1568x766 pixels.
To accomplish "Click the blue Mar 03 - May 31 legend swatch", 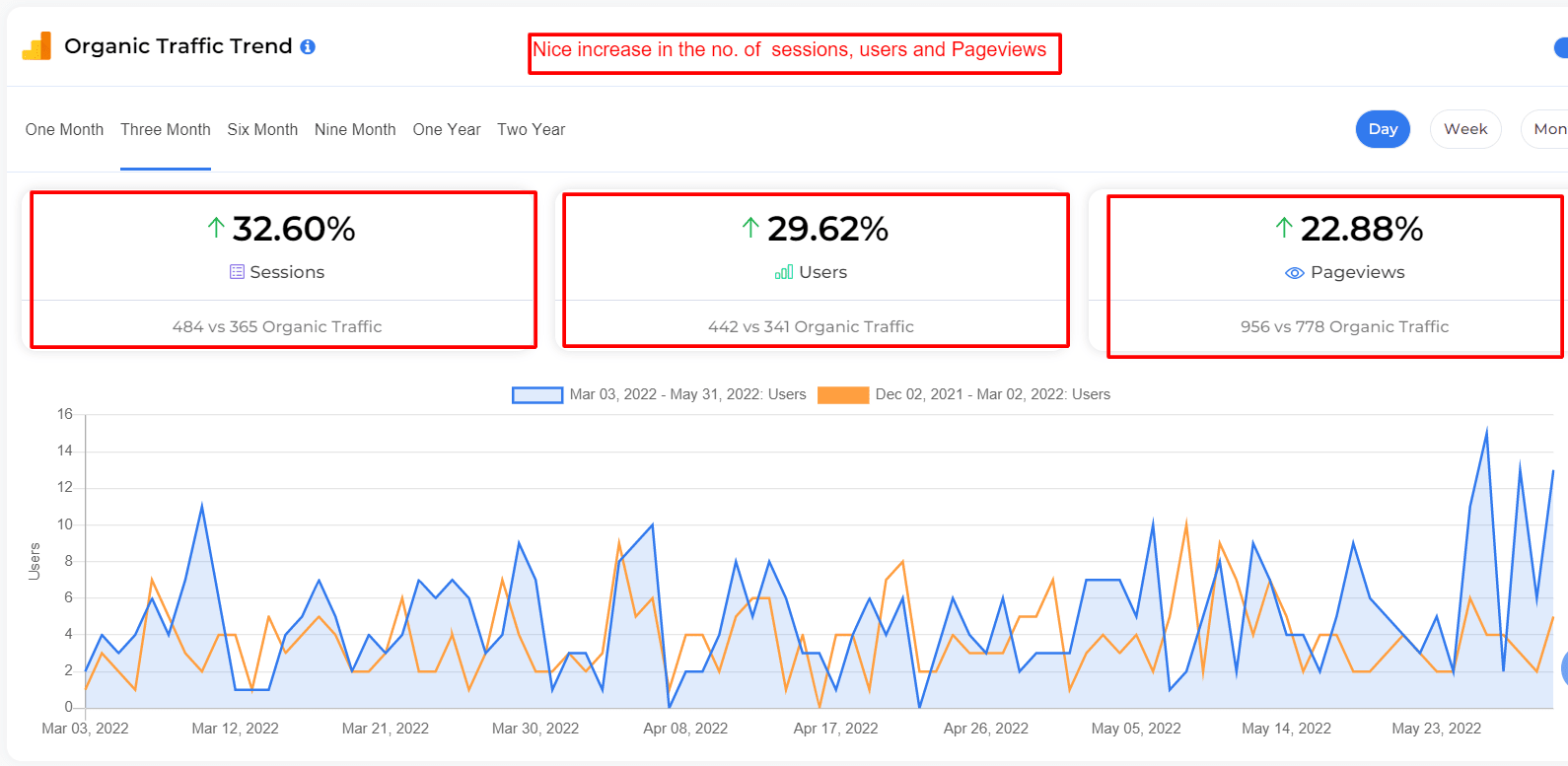I will 537,395.
